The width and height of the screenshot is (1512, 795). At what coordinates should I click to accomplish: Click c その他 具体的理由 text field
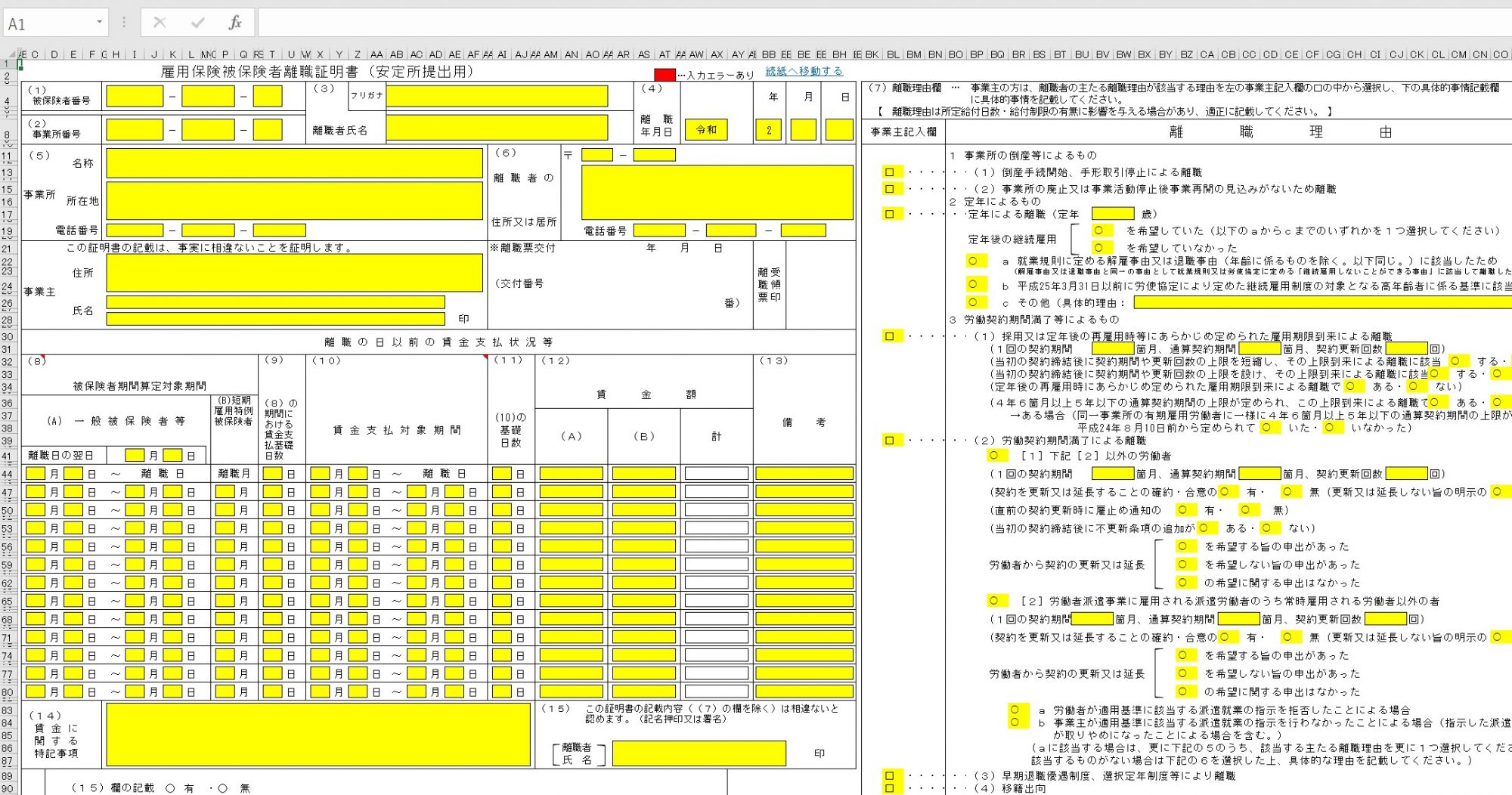click(x=1322, y=302)
